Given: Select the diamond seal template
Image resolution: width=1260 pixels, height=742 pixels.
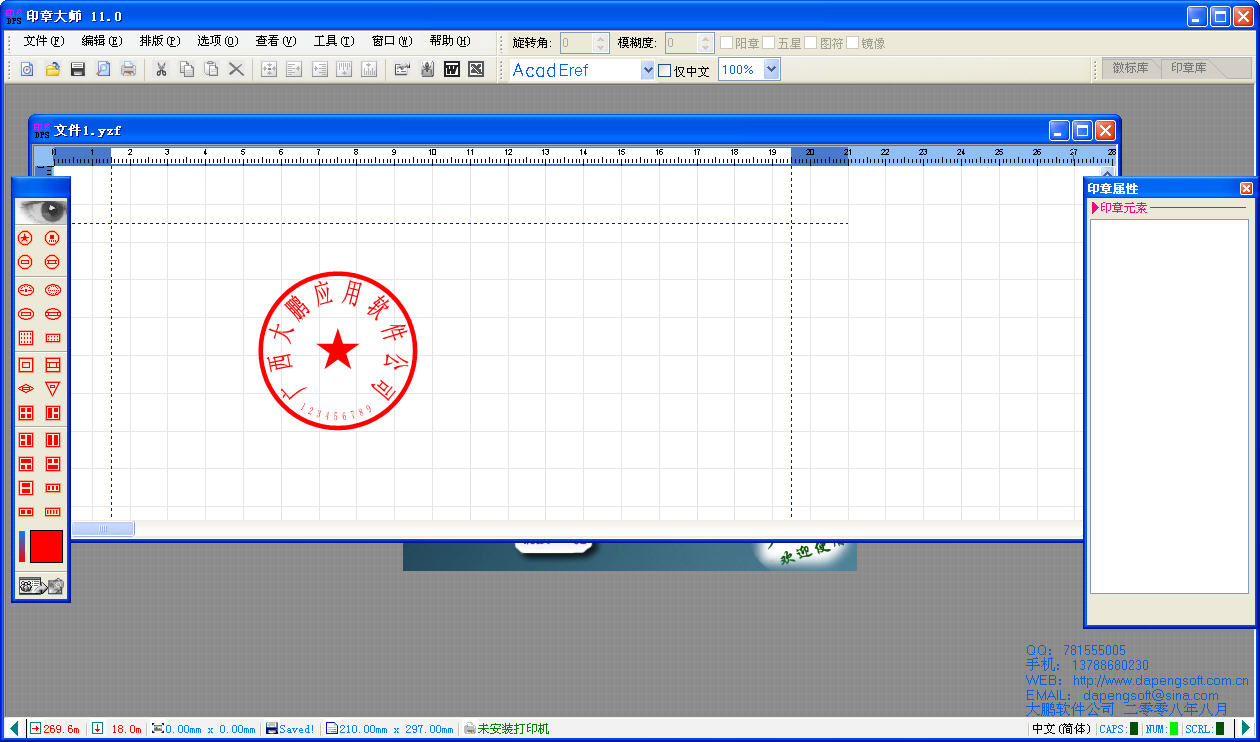Looking at the screenshot, I should (26, 388).
